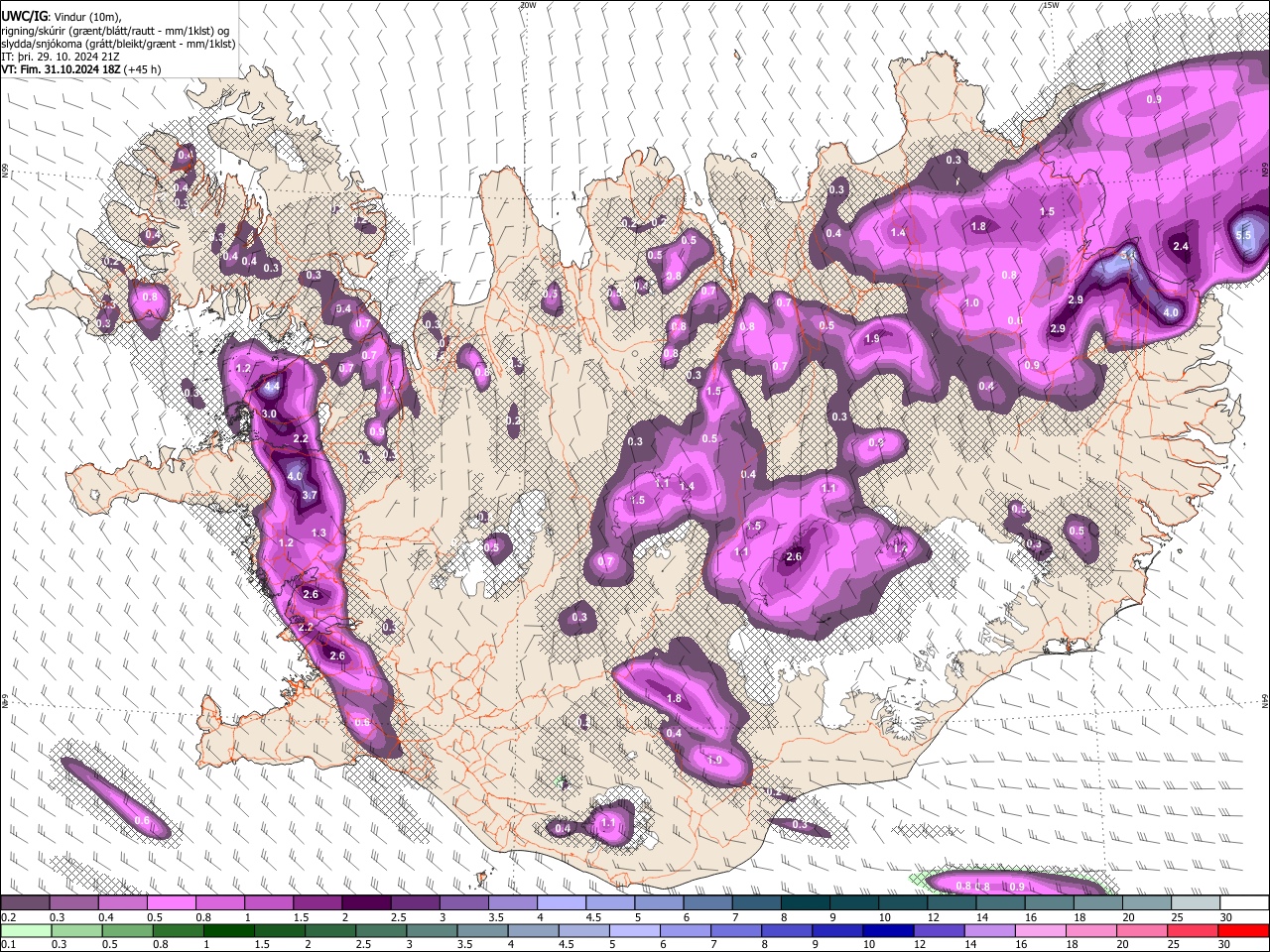Screen dimensions: 1270x952
Task: Click the '20W' longitude label at top
Action: coord(527,5)
